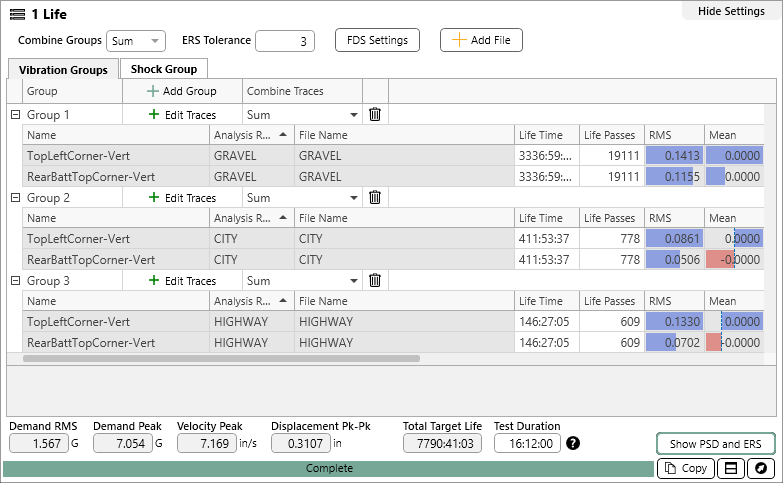Remove Group 3 using trash icon
Viewport: 783px width, 483px height.
coord(375,281)
